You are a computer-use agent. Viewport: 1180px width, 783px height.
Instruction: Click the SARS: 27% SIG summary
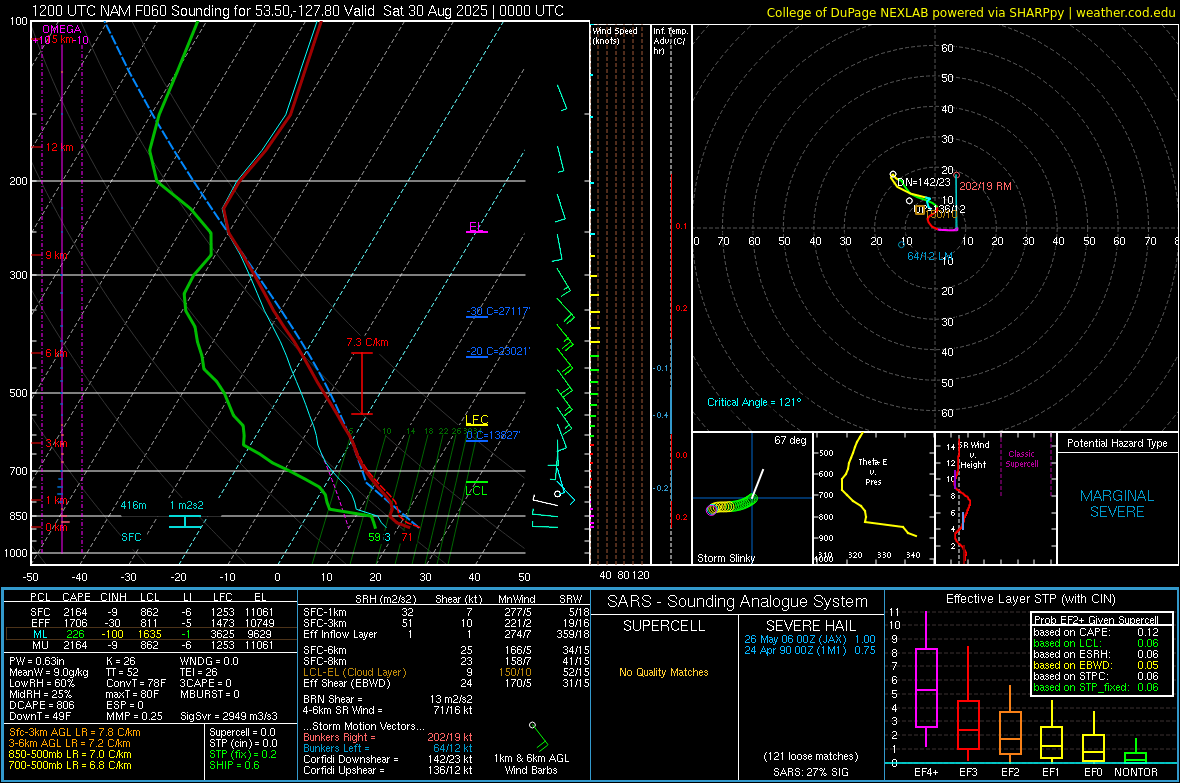click(810, 772)
